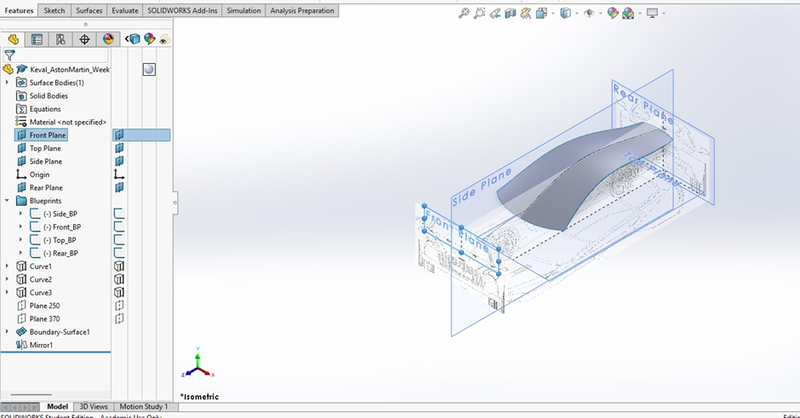Screen dimensions: 800x418
Task: Click the View Orientation cube icon
Action: (541, 13)
